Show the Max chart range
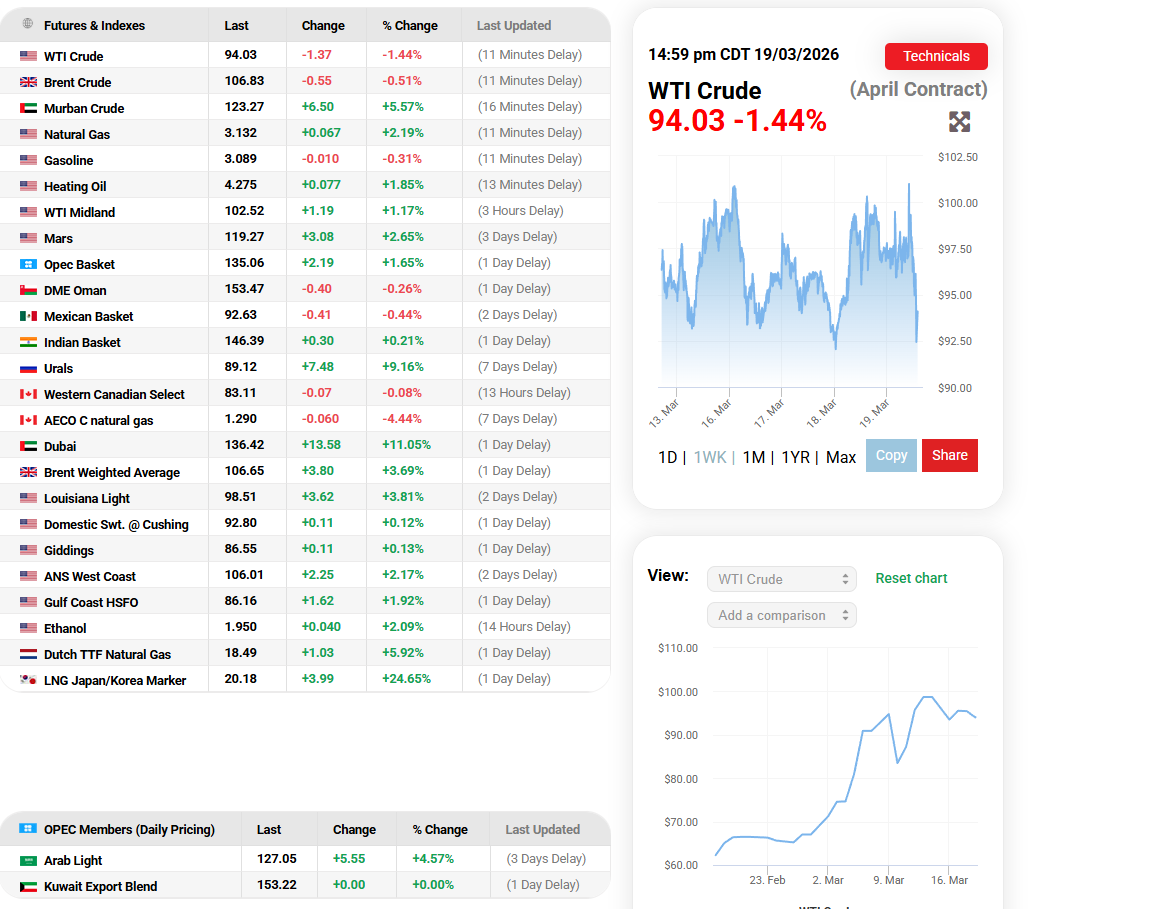 841,457
